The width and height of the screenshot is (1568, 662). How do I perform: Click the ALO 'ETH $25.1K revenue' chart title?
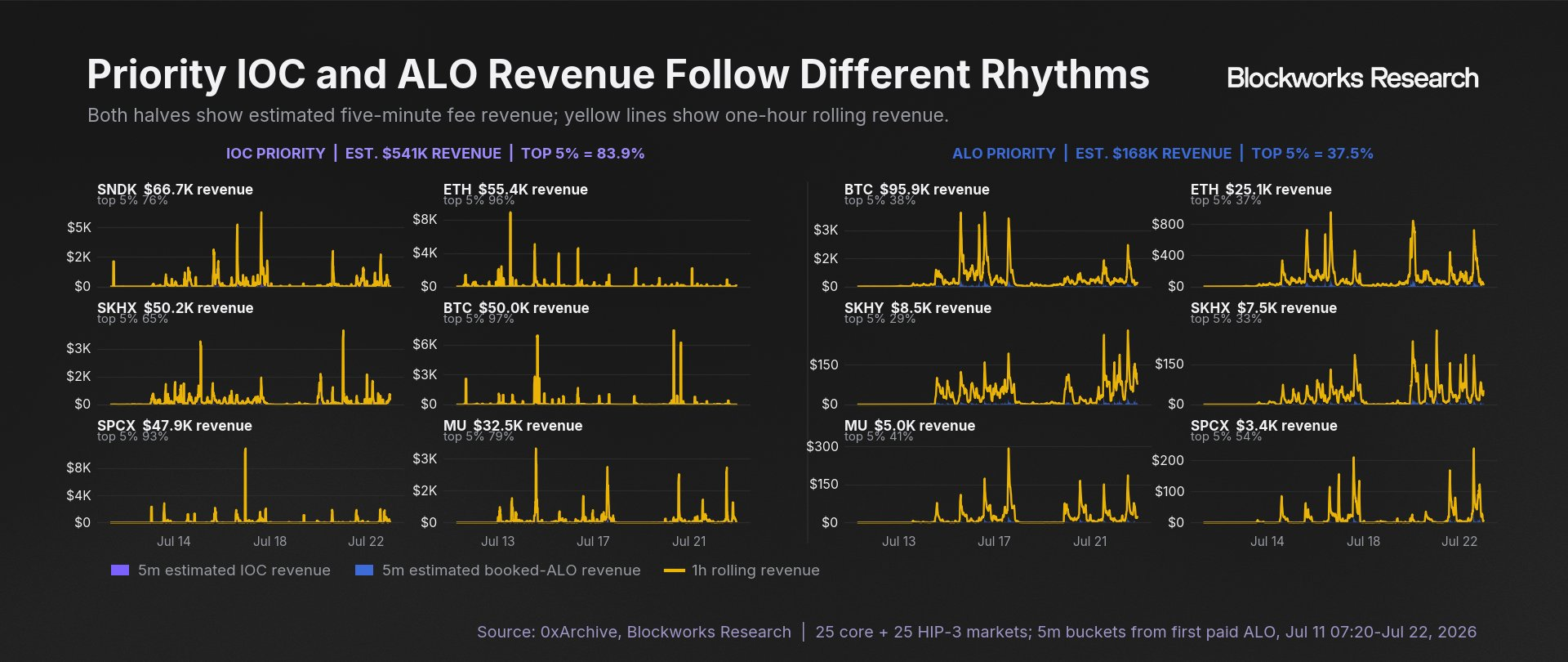pyautogui.click(x=1261, y=189)
